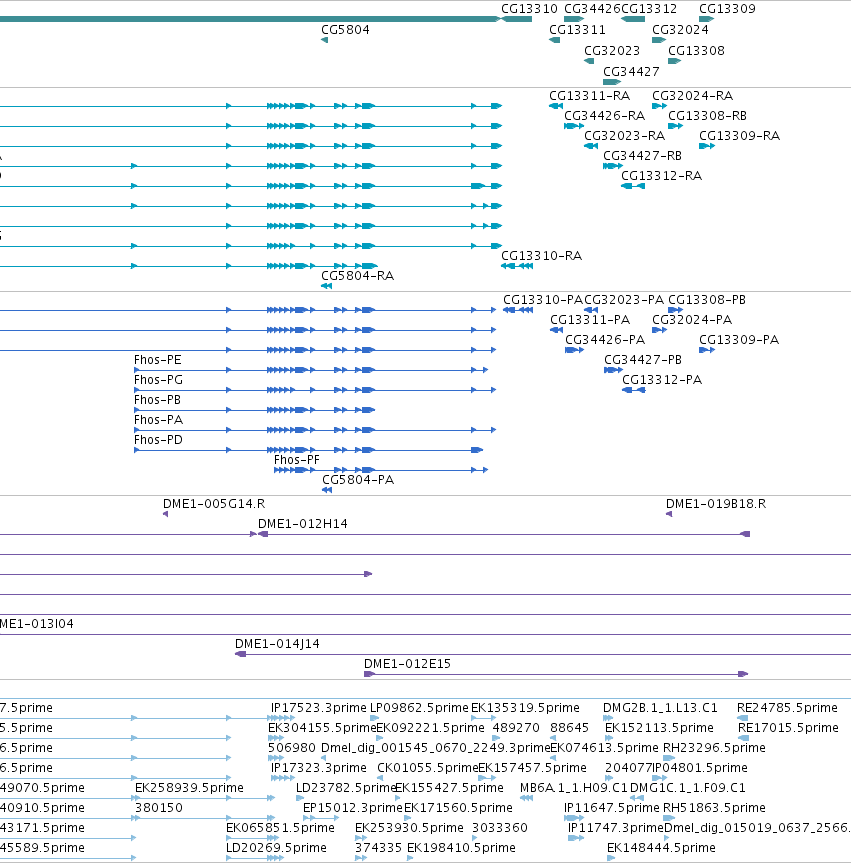Click EST IP17523.3prime
This screenshot has width=851, height=863.
point(318,708)
